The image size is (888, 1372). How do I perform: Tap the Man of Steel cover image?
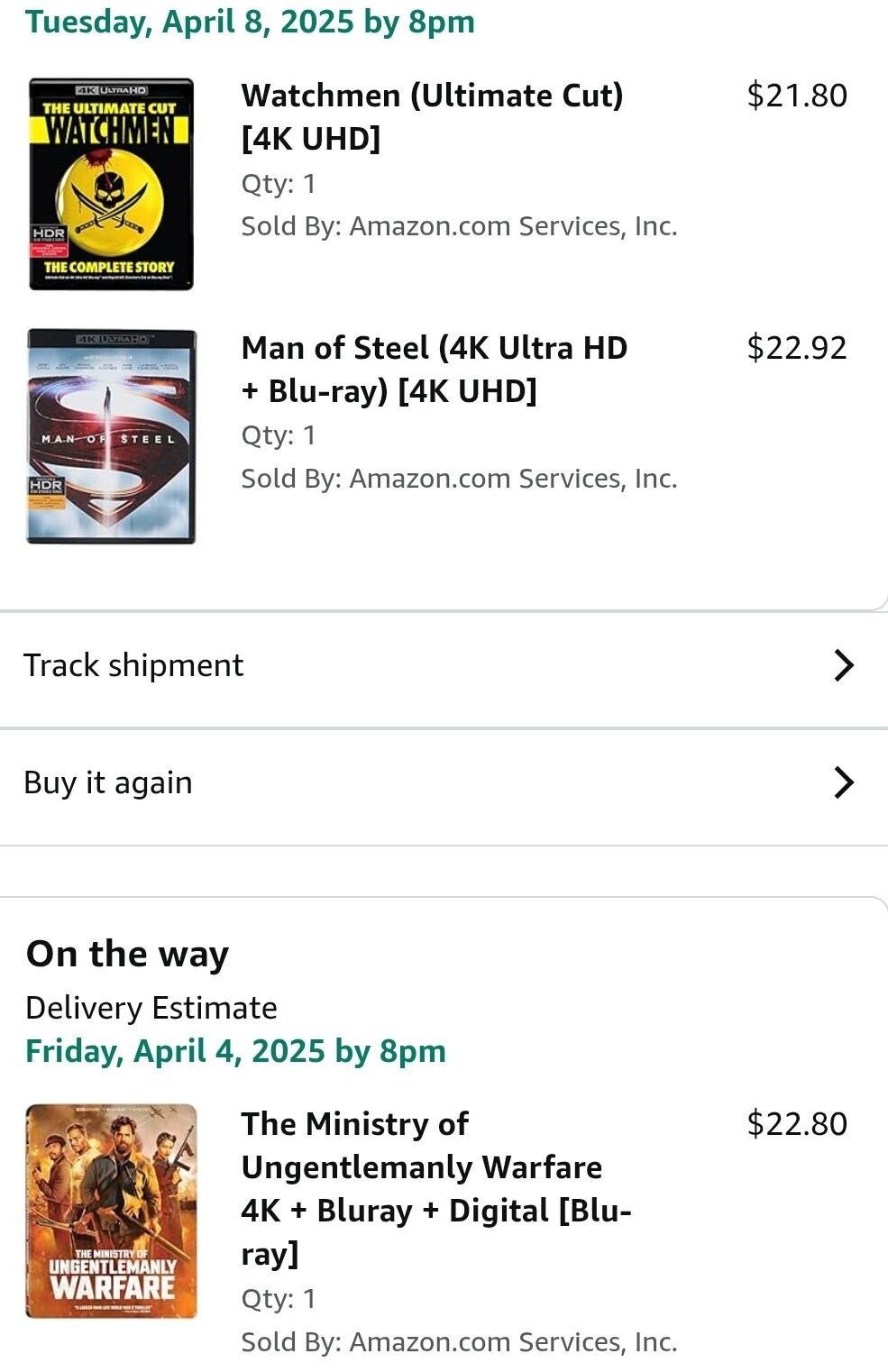(111, 436)
